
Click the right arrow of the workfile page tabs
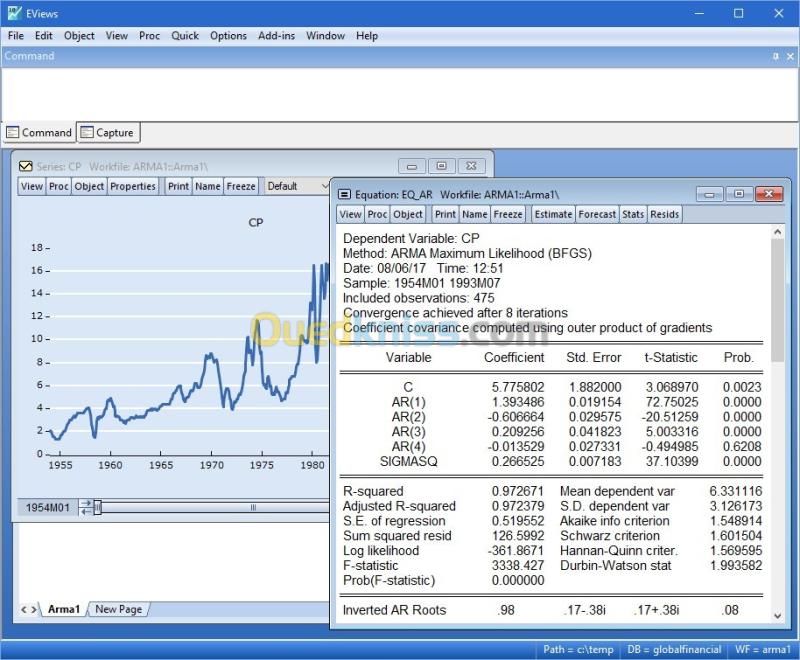point(34,609)
